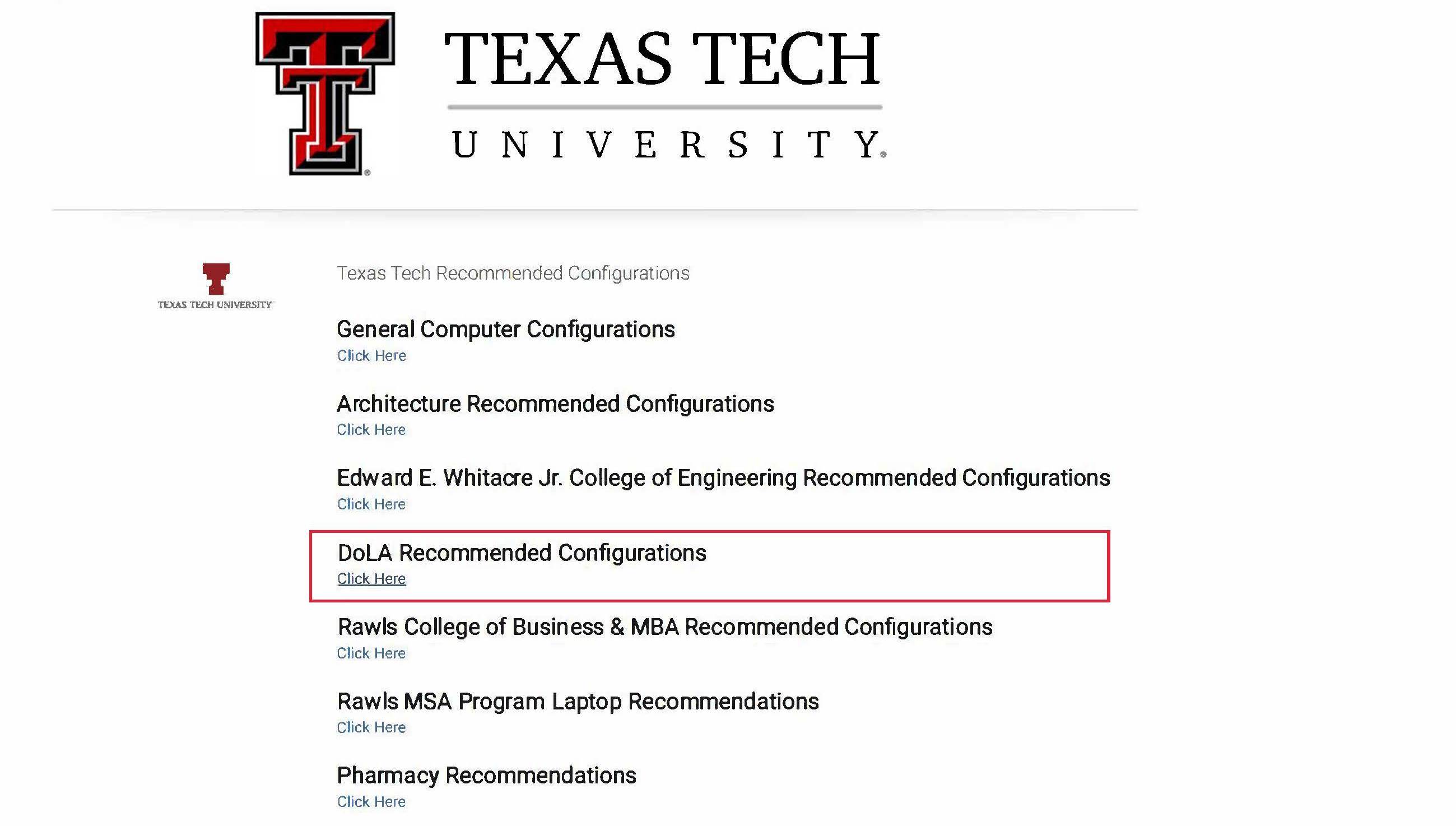Open the General Computer Configurations Click Here link

(371, 356)
